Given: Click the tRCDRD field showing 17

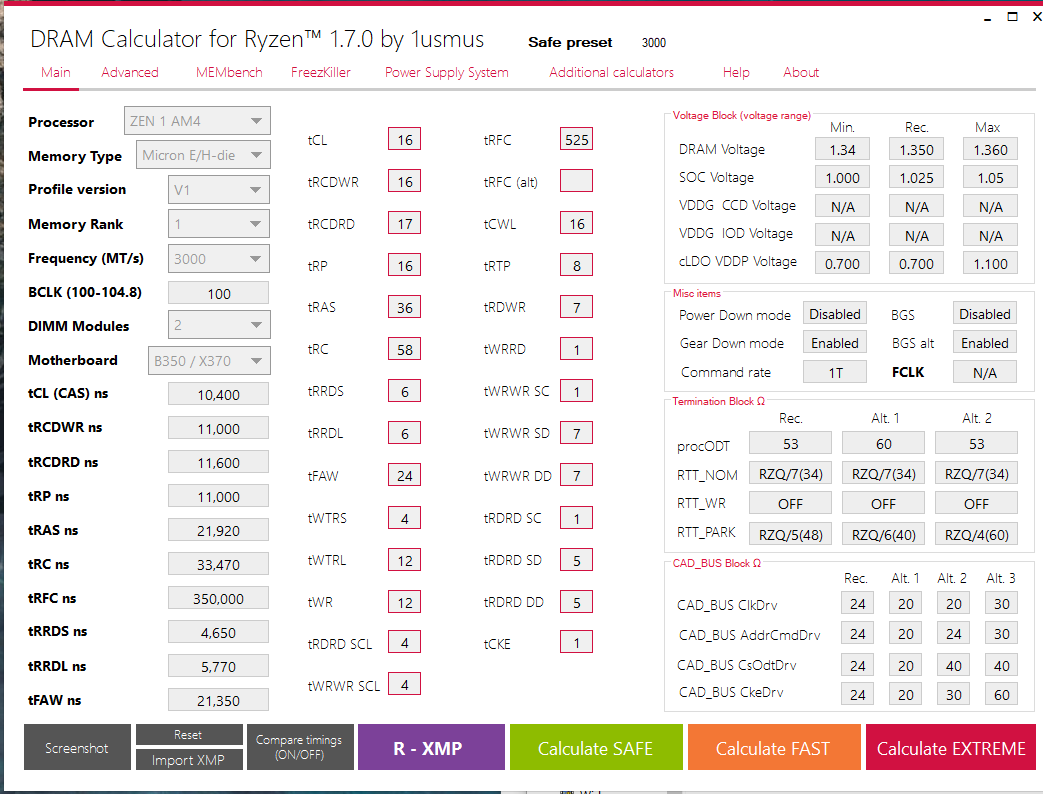Looking at the screenshot, I should pos(404,223).
